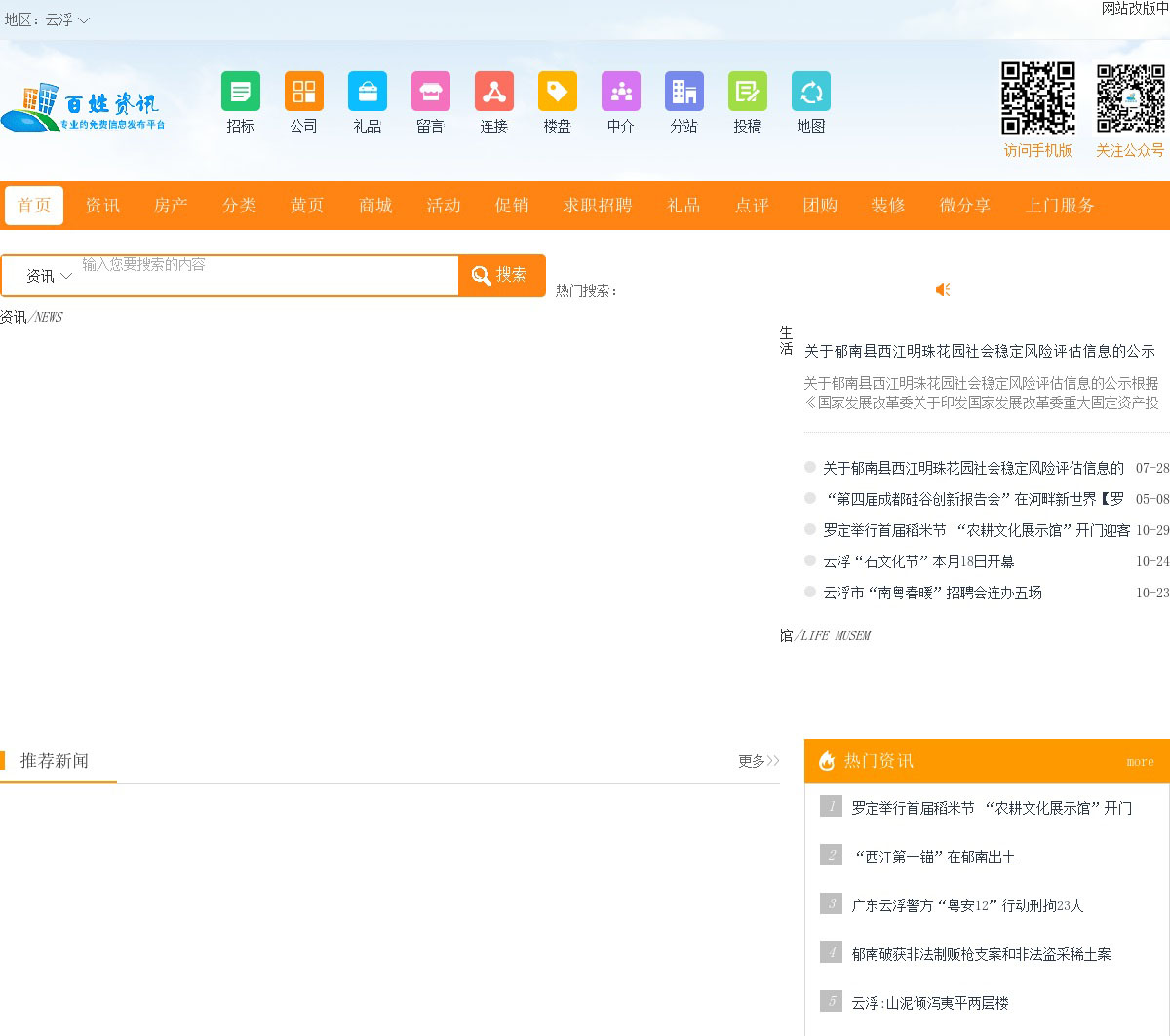Open the 楼盘 yellow tag icon

(x=557, y=92)
